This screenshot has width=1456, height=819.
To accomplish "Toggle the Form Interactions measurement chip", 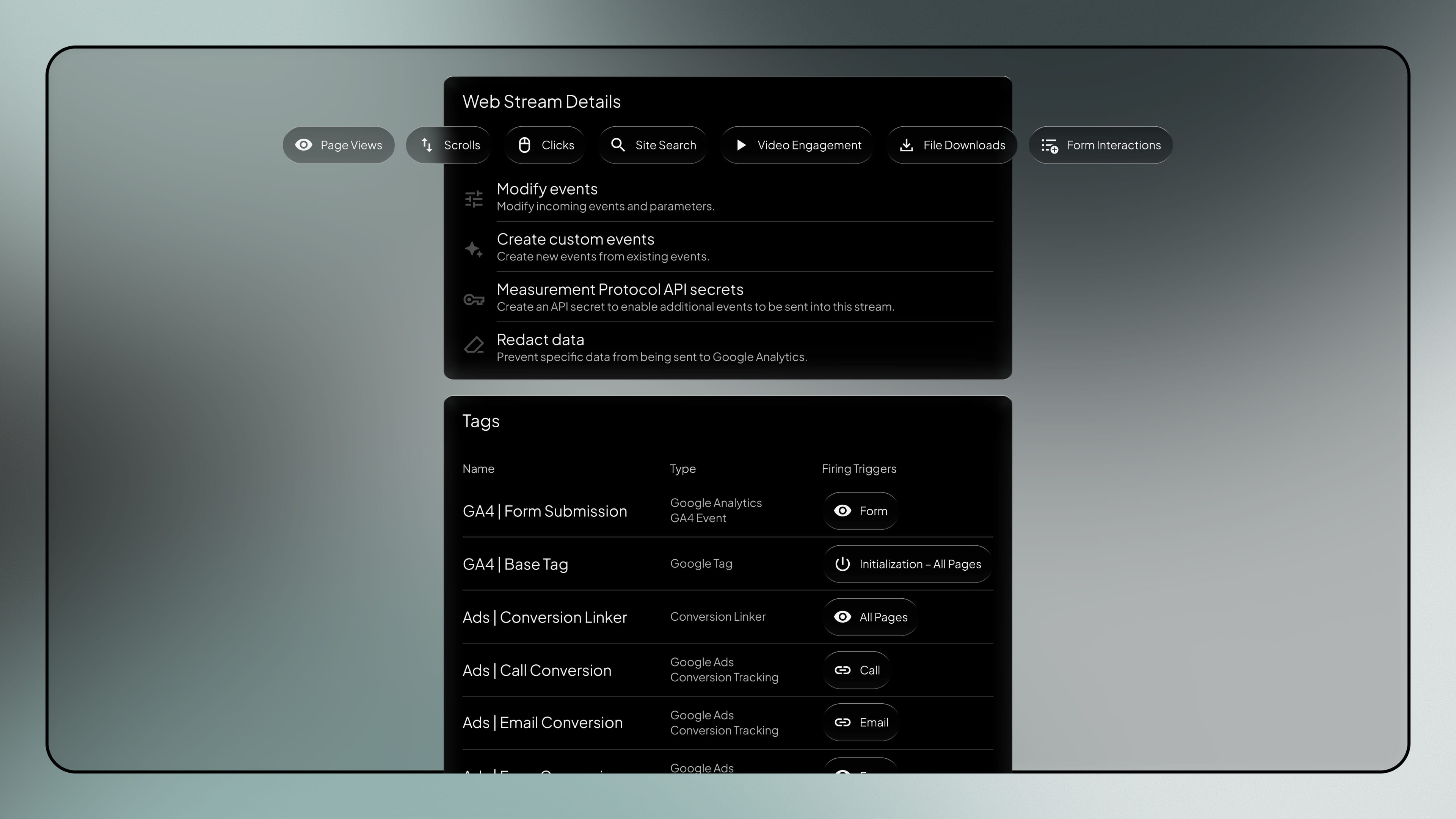I will (x=1100, y=145).
